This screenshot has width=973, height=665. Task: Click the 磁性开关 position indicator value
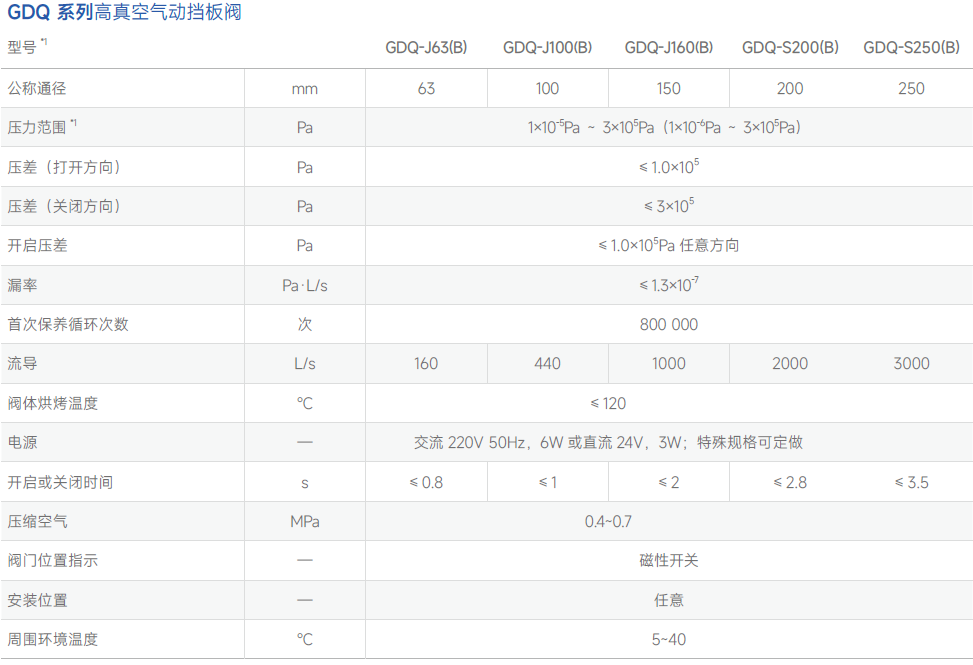(x=668, y=560)
